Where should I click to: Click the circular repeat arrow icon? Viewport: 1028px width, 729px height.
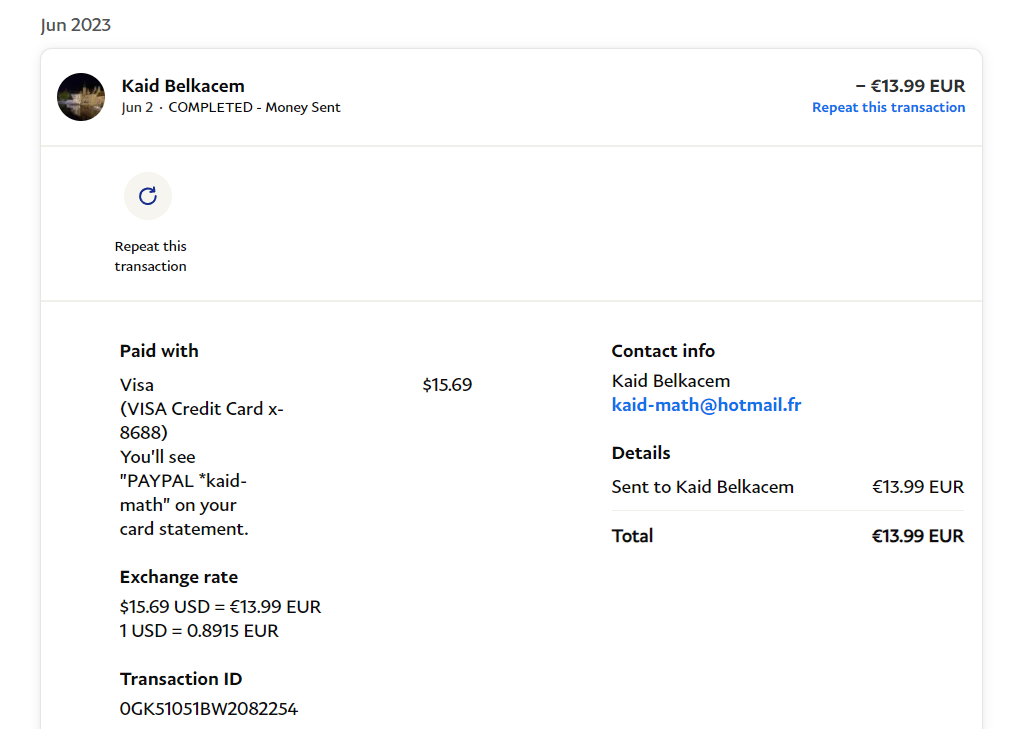coord(148,196)
